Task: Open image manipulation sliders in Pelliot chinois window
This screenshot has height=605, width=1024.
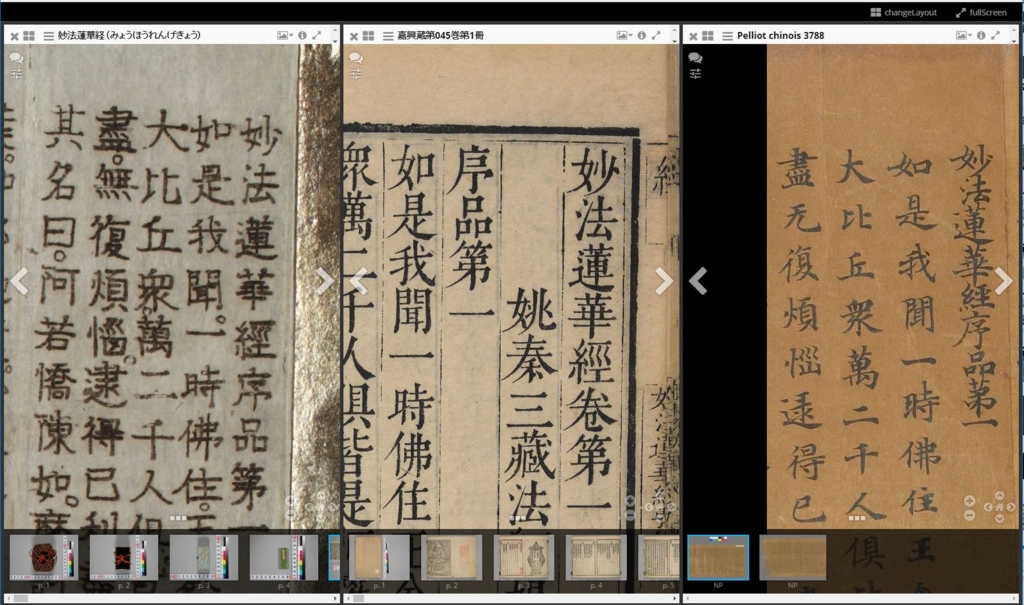Action: coord(696,74)
